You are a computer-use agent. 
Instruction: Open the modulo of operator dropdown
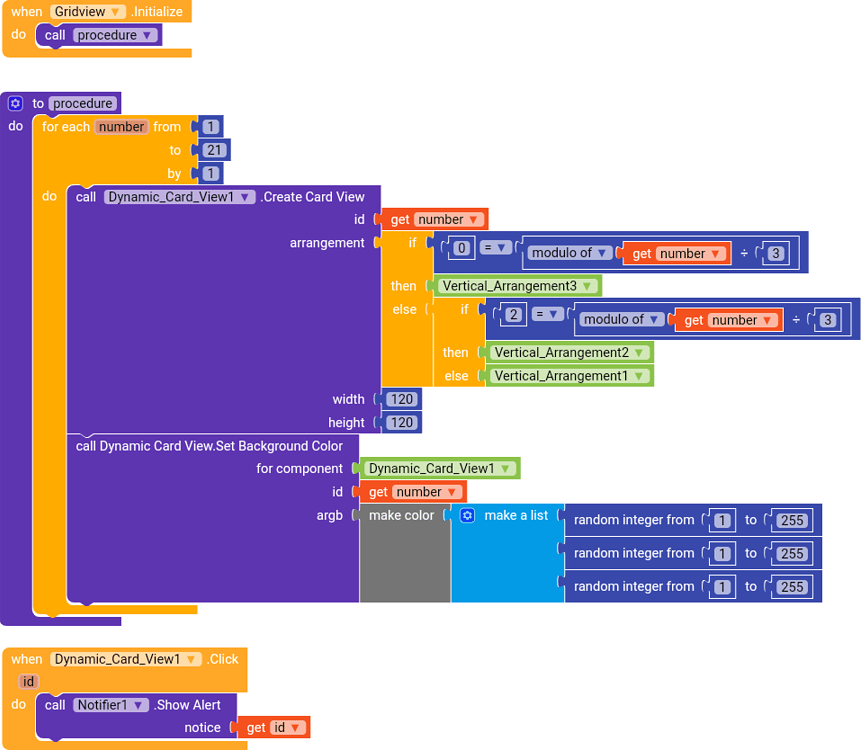pyautogui.click(x=604, y=253)
